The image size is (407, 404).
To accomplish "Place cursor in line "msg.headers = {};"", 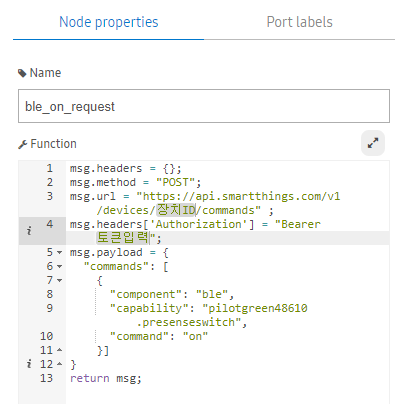I will (125, 168).
